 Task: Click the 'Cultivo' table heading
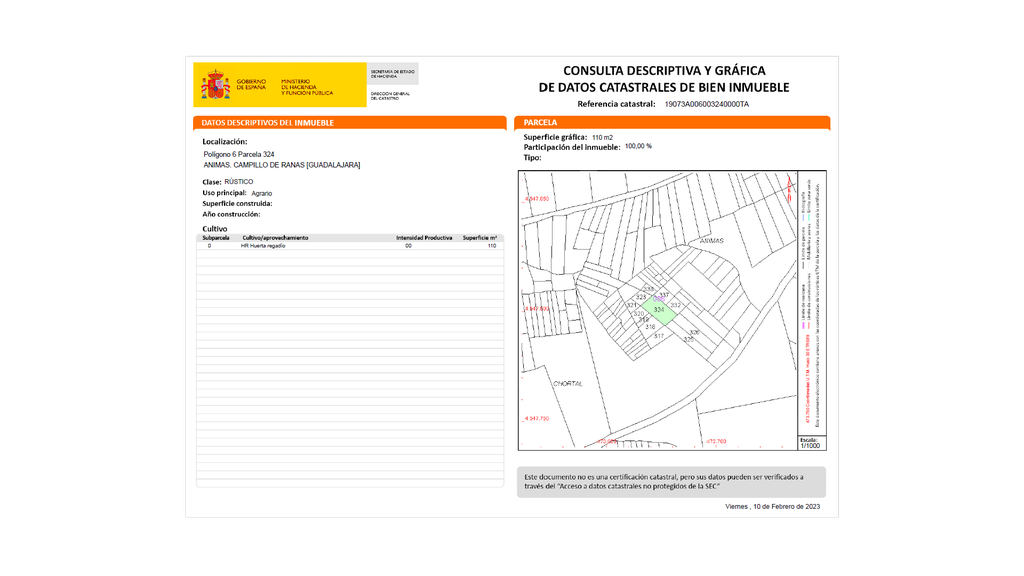[x=215, y=229]
